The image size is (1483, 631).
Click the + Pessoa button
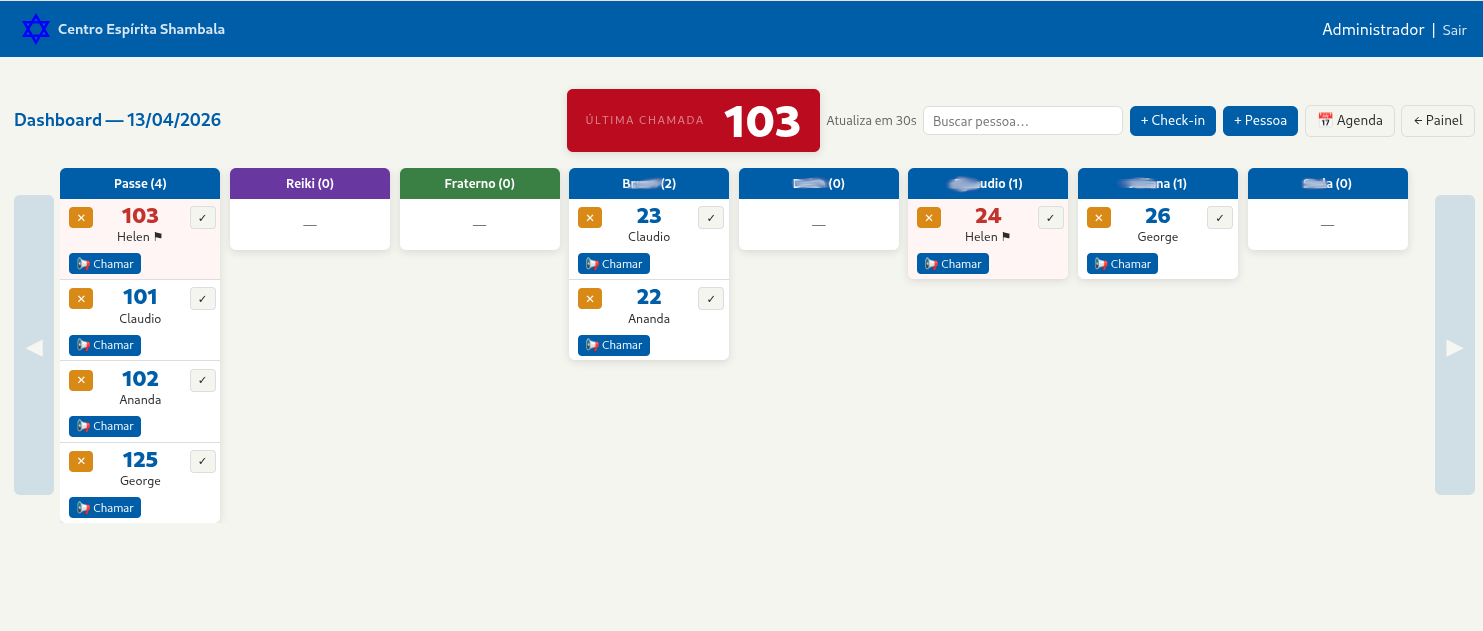point(1260,120)
